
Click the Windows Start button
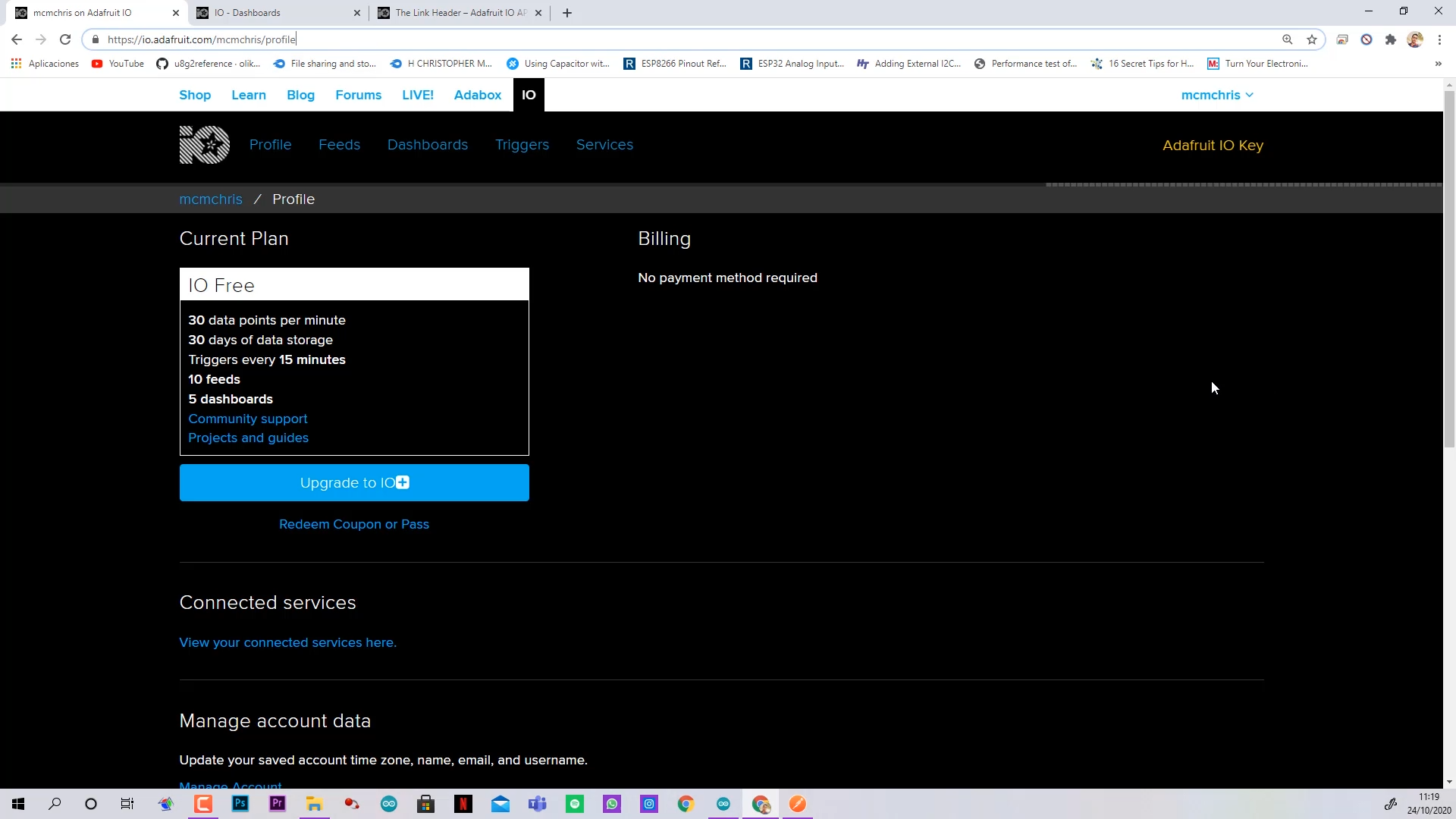(18, 804)
